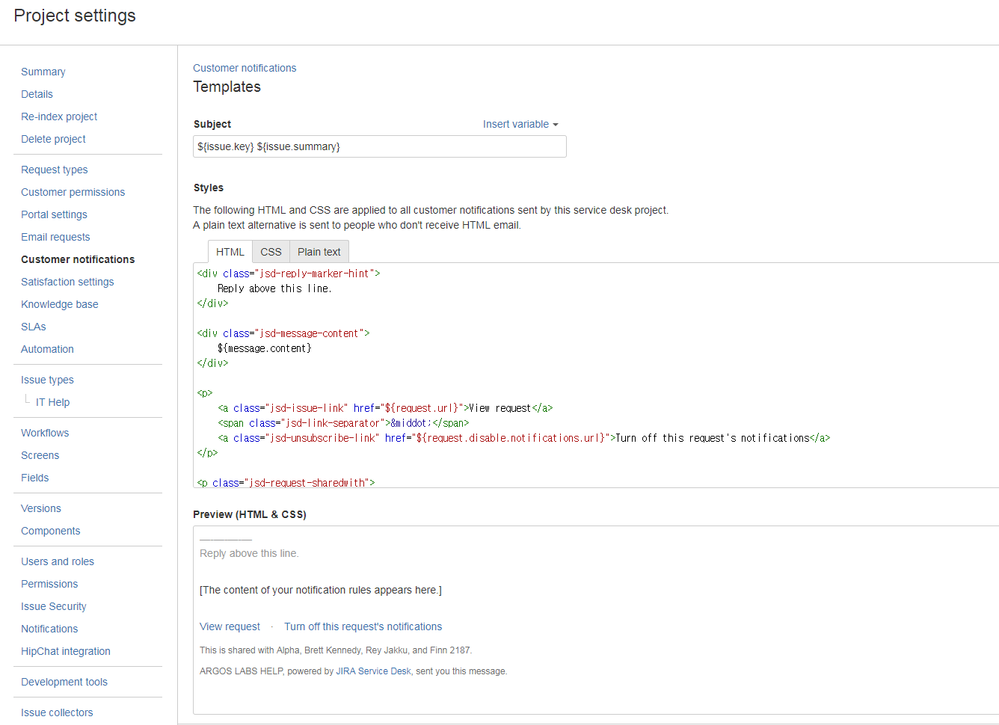Open Fields page
999x725 pixels.
click(x=35, y=478)
